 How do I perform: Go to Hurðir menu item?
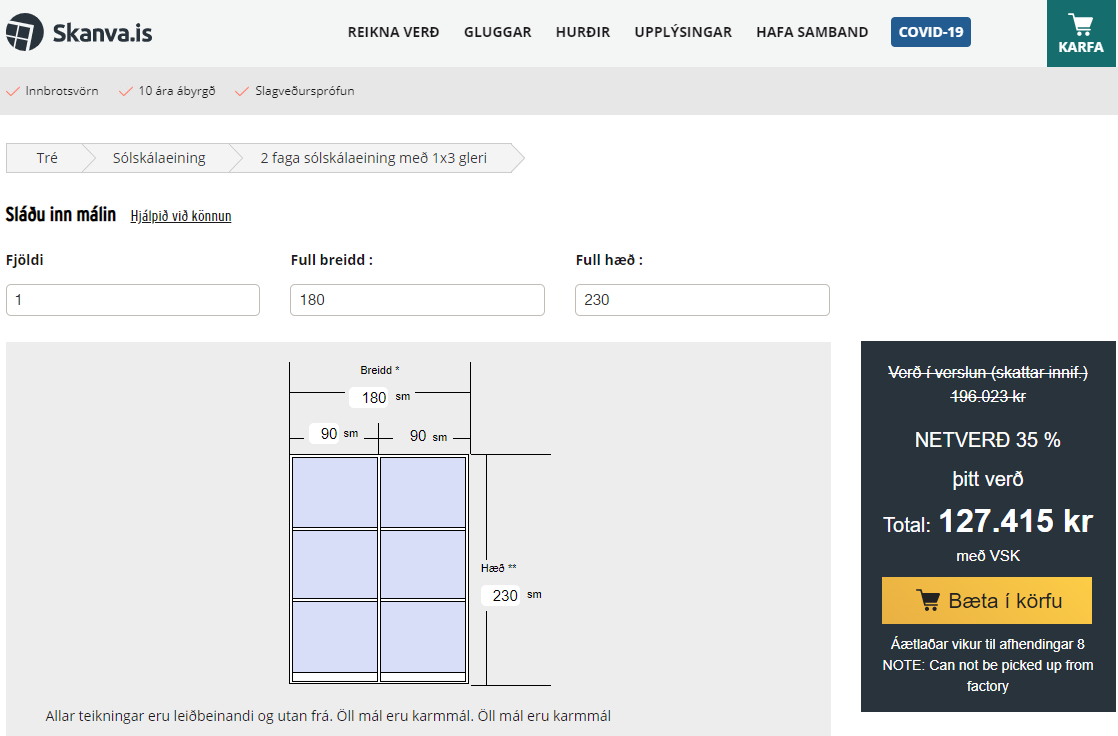(582, 32)
